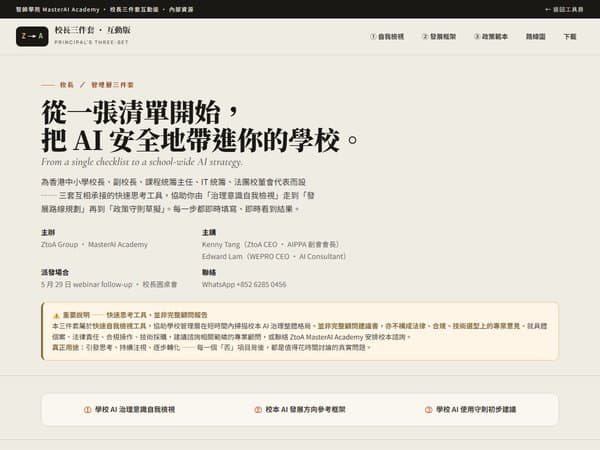Click the 主辦 section label

(48, 232)
